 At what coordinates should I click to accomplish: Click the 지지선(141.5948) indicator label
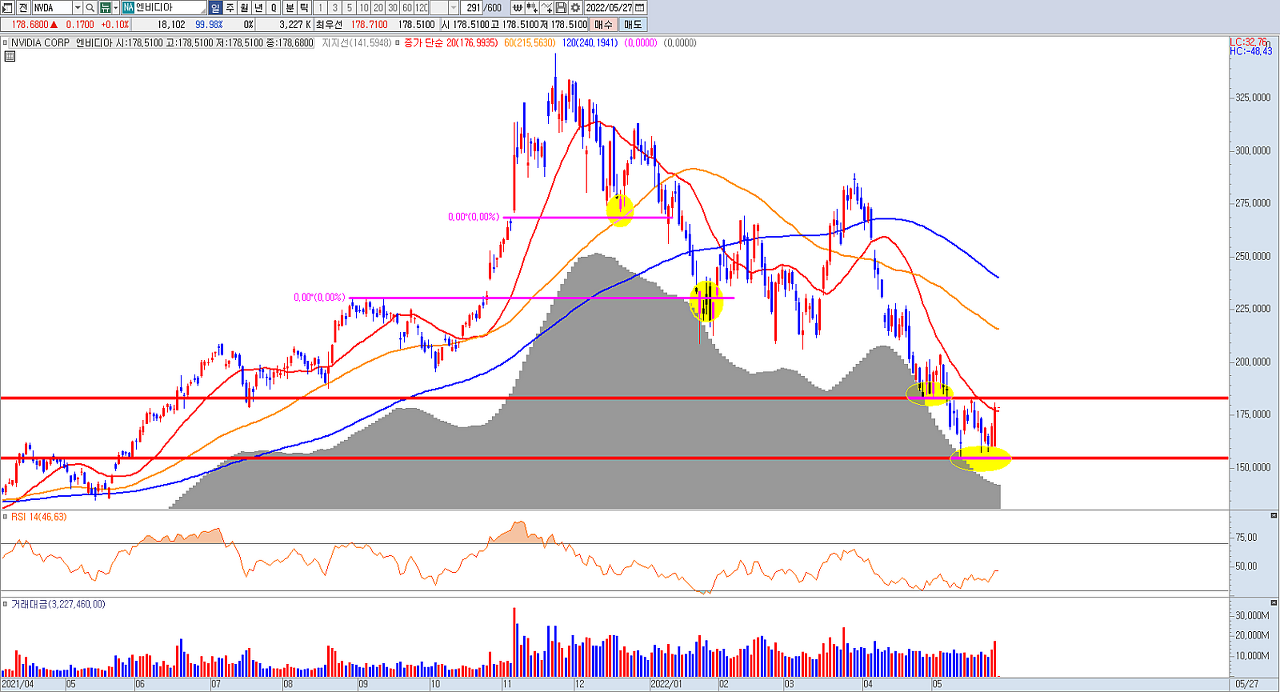coord(358,43)
